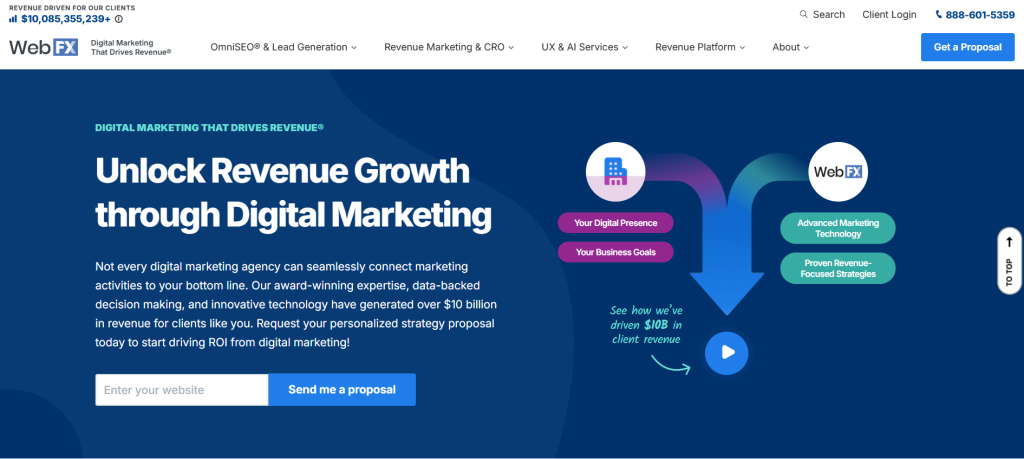Click the Your Business Goals pill

pos(615,252)
